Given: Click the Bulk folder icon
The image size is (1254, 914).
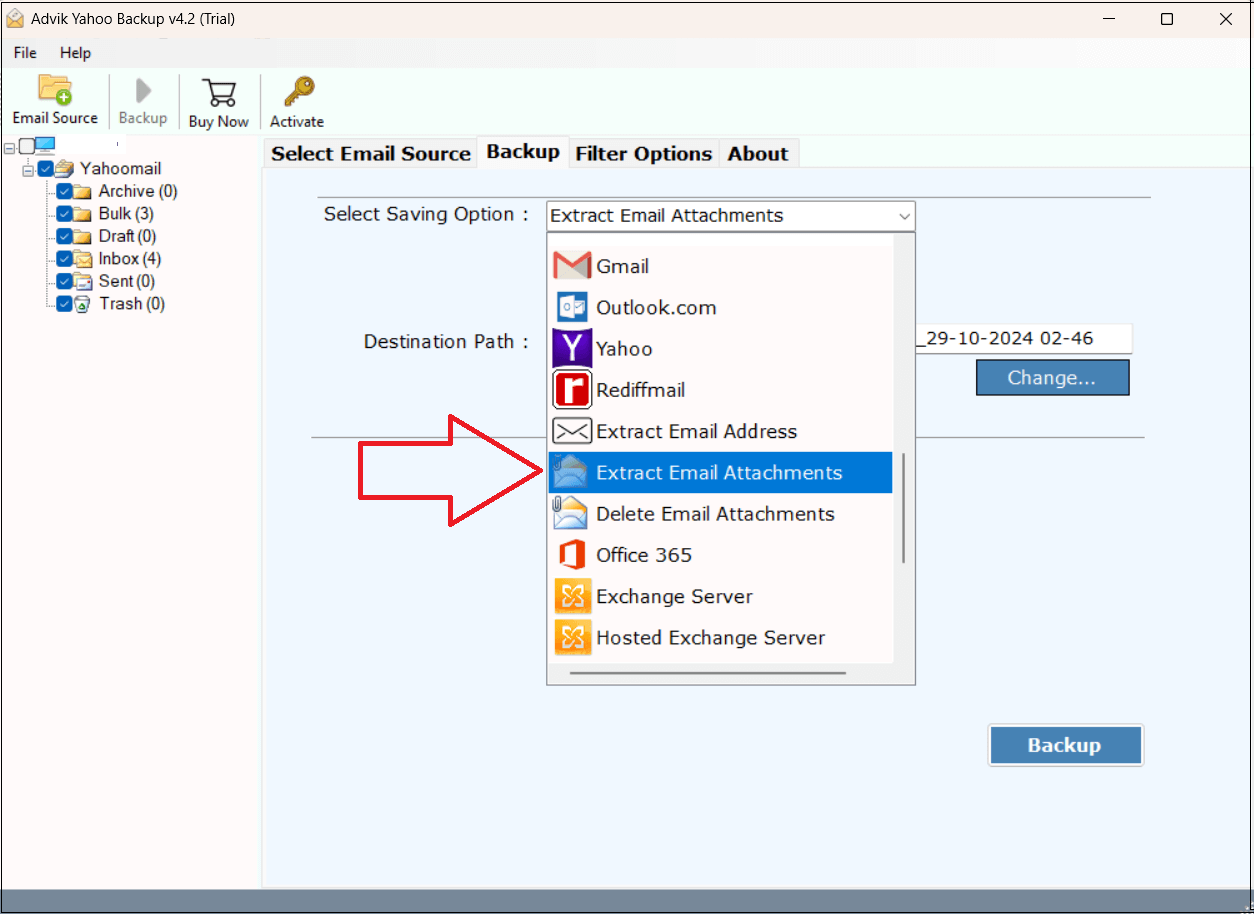Looking at the screenshot, I should [84, 213].
